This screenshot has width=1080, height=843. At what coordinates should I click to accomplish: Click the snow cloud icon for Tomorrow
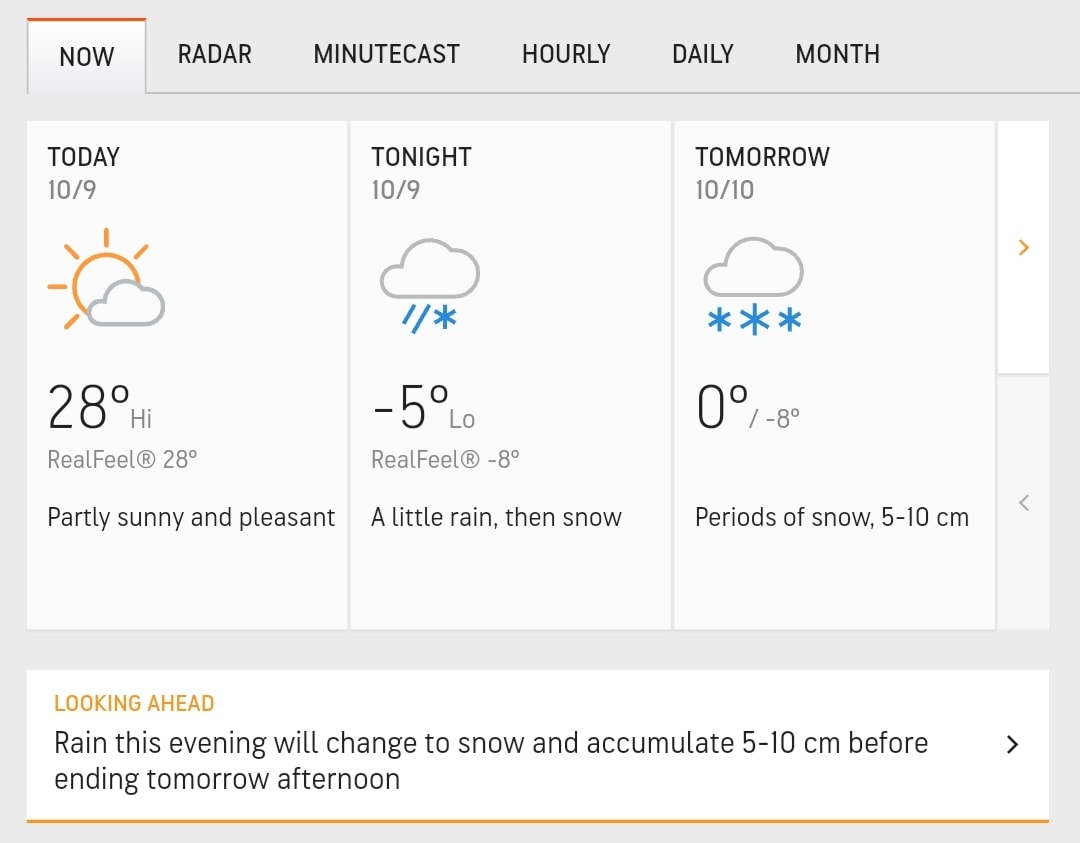tap(754, 286)
